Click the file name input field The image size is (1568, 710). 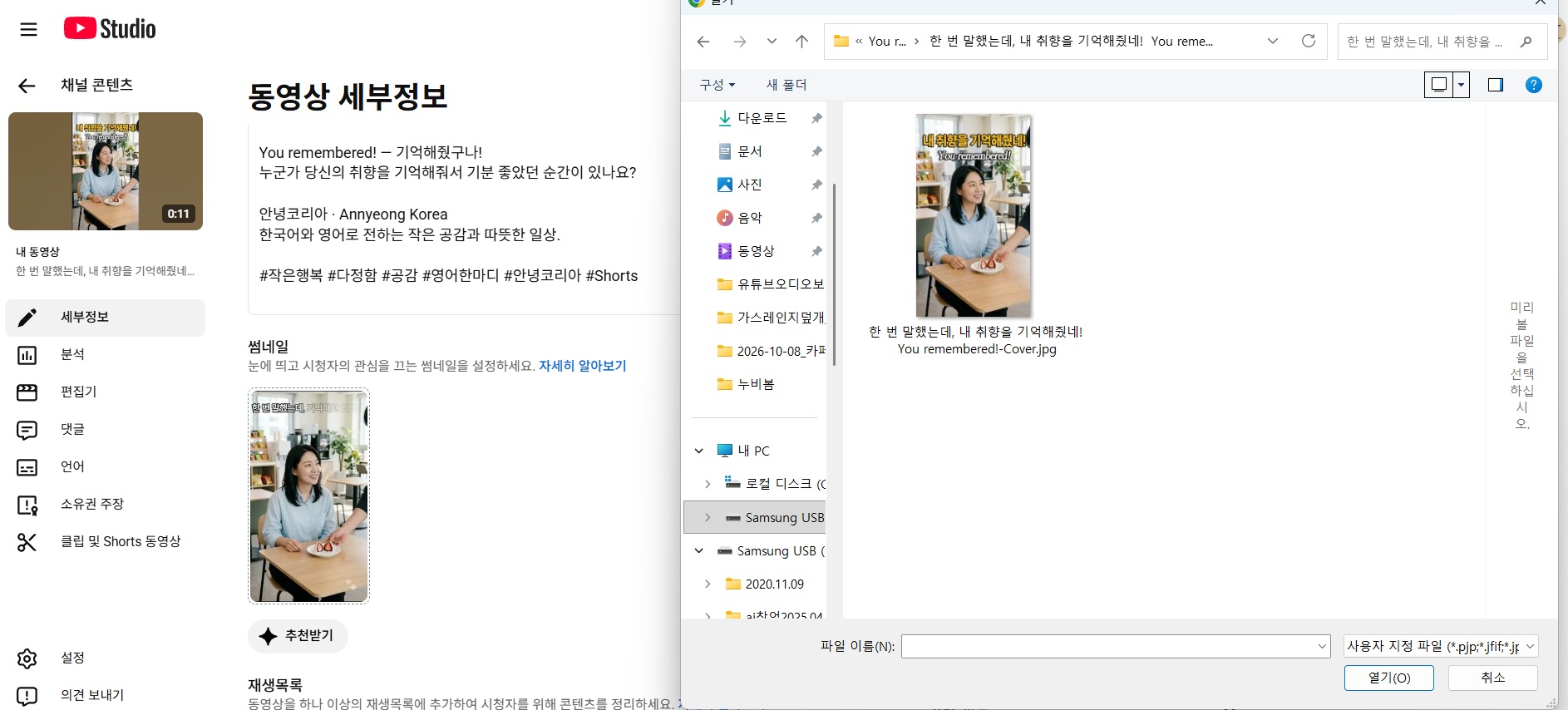(x=1109, y=646)
